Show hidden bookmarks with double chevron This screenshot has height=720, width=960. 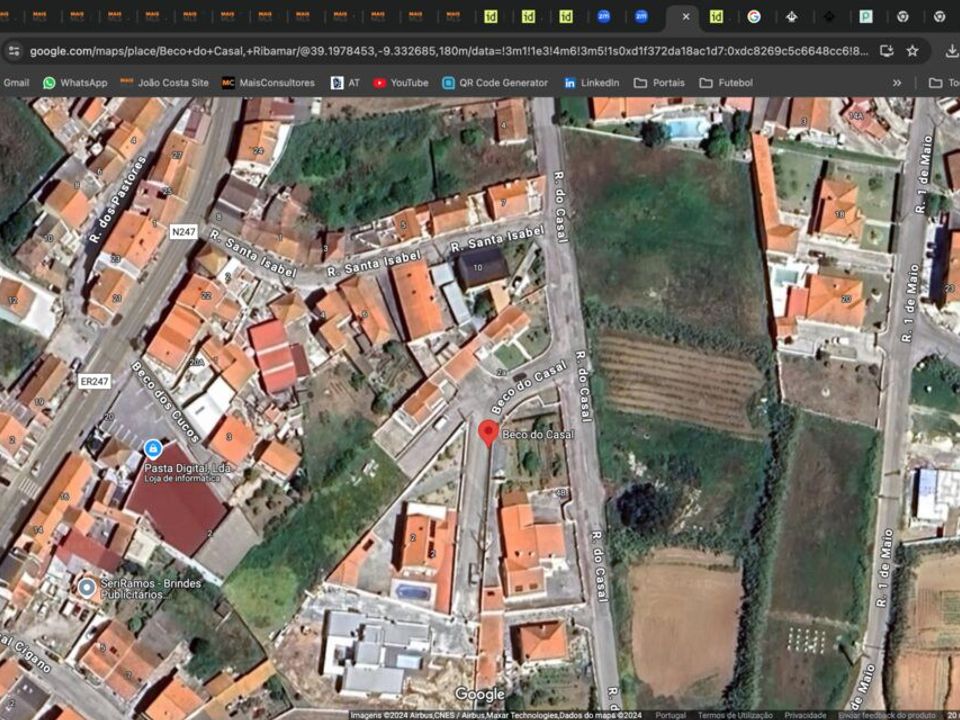[x=897, y=83]
